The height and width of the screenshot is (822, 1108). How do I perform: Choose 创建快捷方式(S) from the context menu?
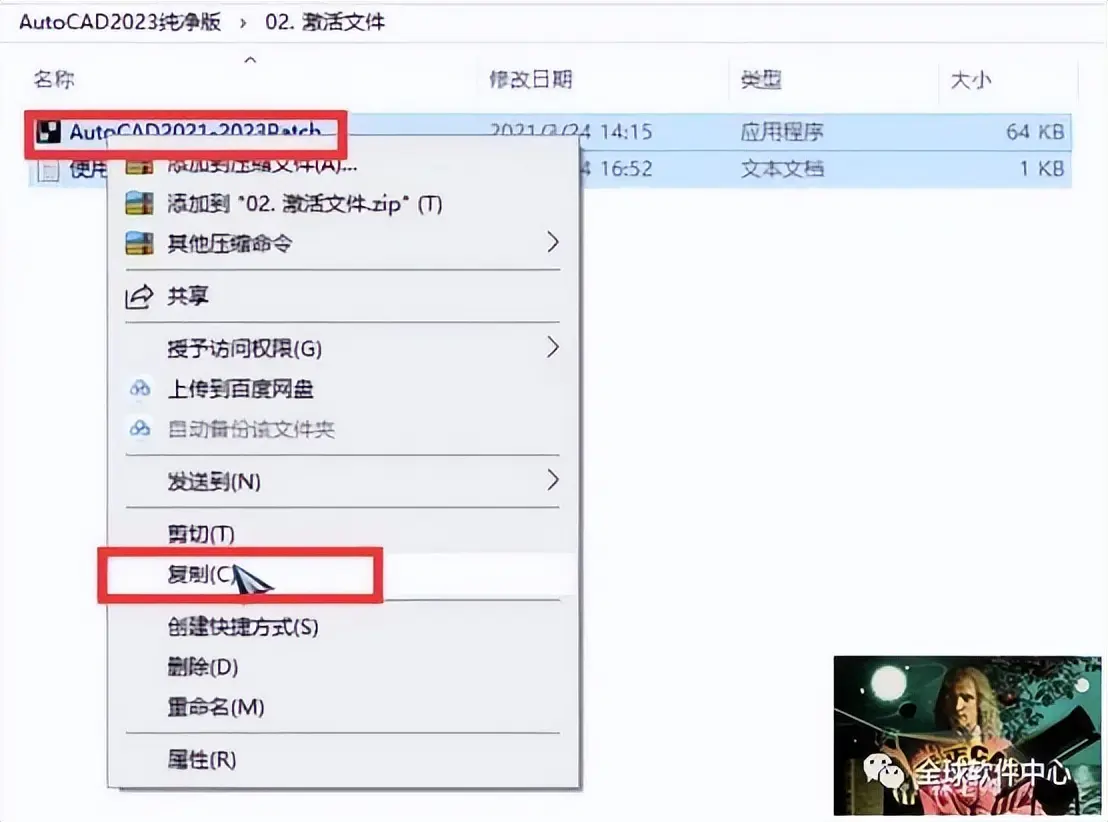click(243, 627)
